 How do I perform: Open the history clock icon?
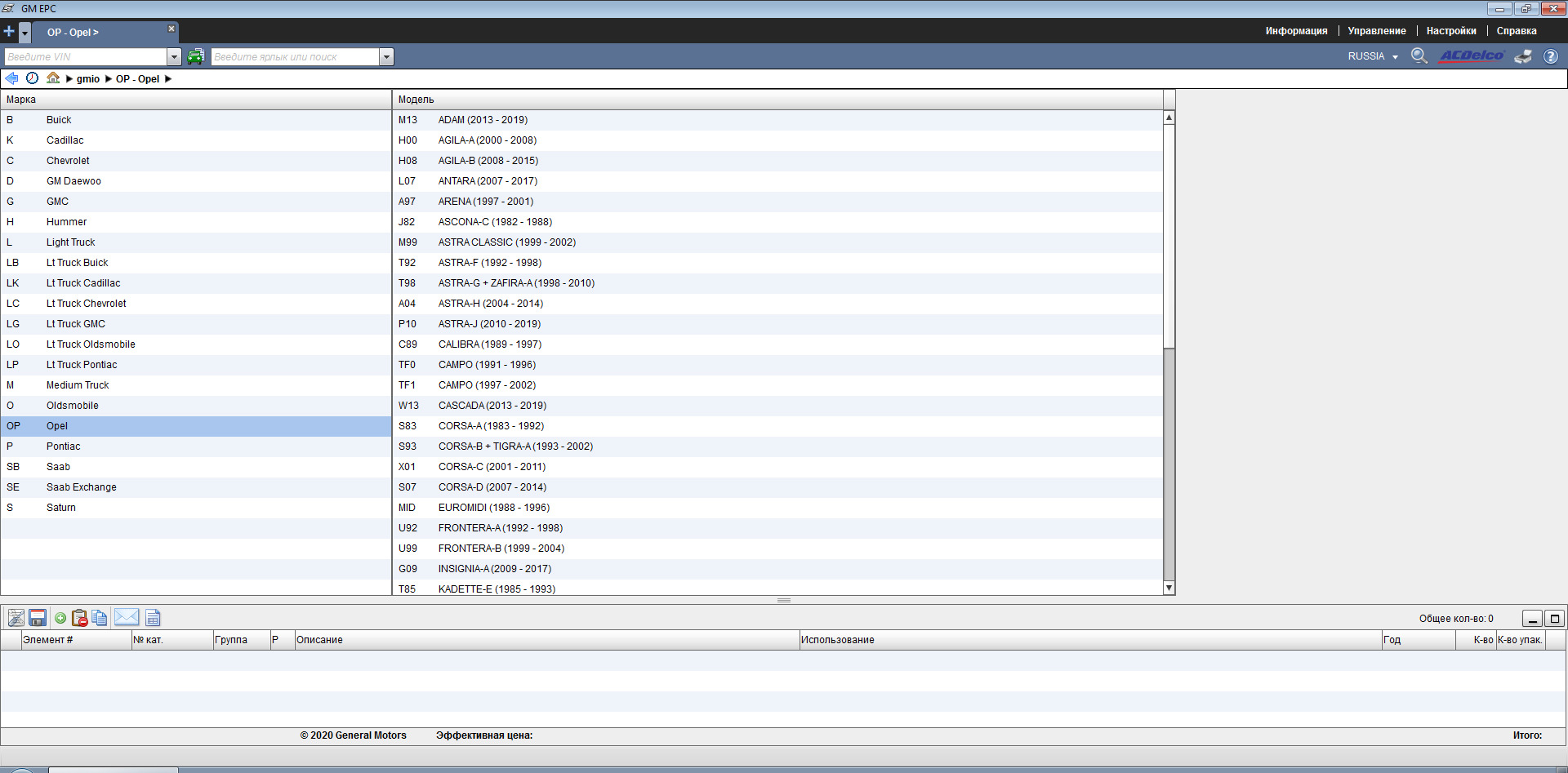coord(32,78)
